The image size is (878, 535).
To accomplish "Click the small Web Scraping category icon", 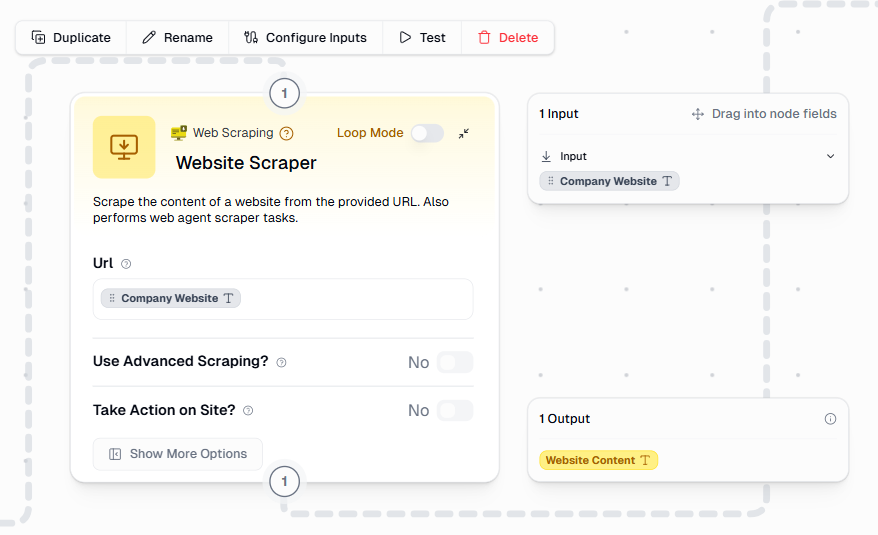I will pos(179,133).
